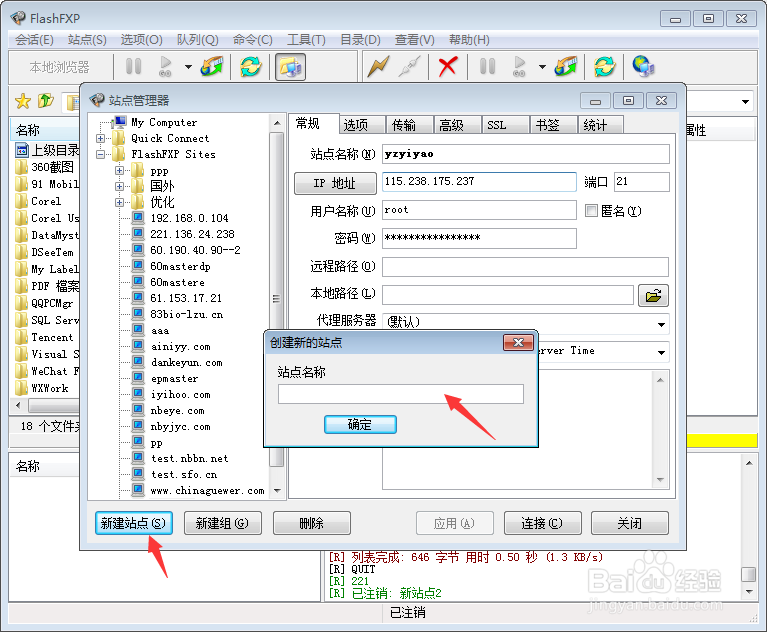Viewport: 767px width, 632px height.
Task: Expand the ppp folder node
Action: (119, 171)
